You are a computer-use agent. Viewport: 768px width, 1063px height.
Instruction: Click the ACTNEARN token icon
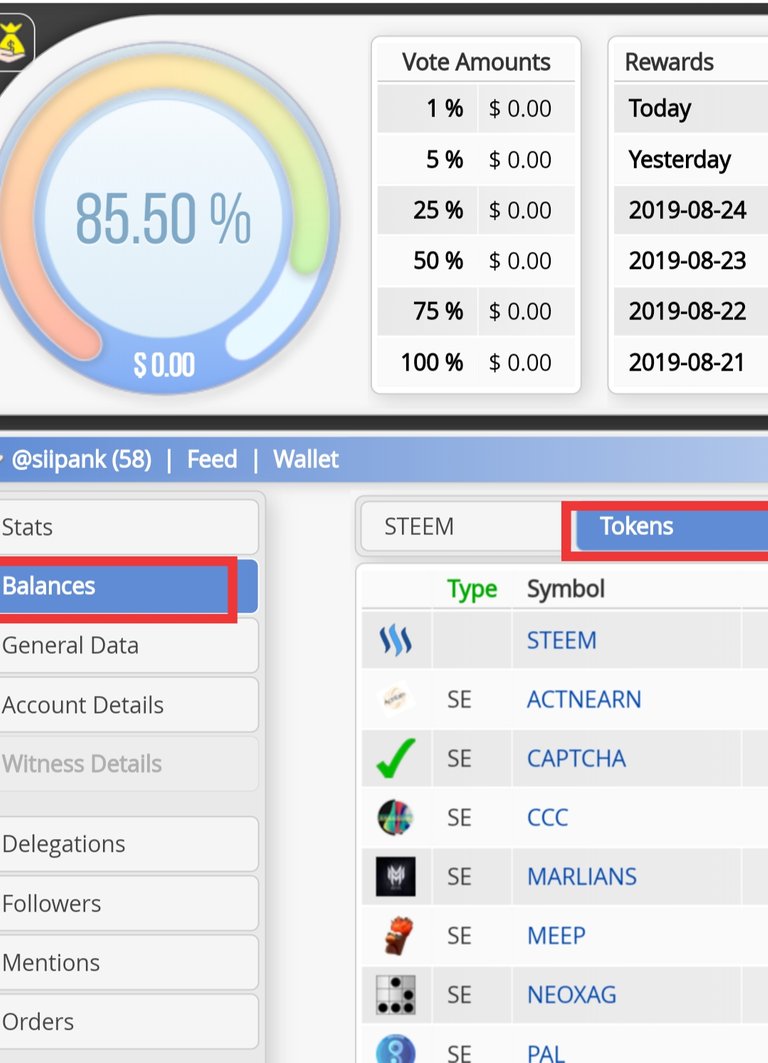click(395, 699)
